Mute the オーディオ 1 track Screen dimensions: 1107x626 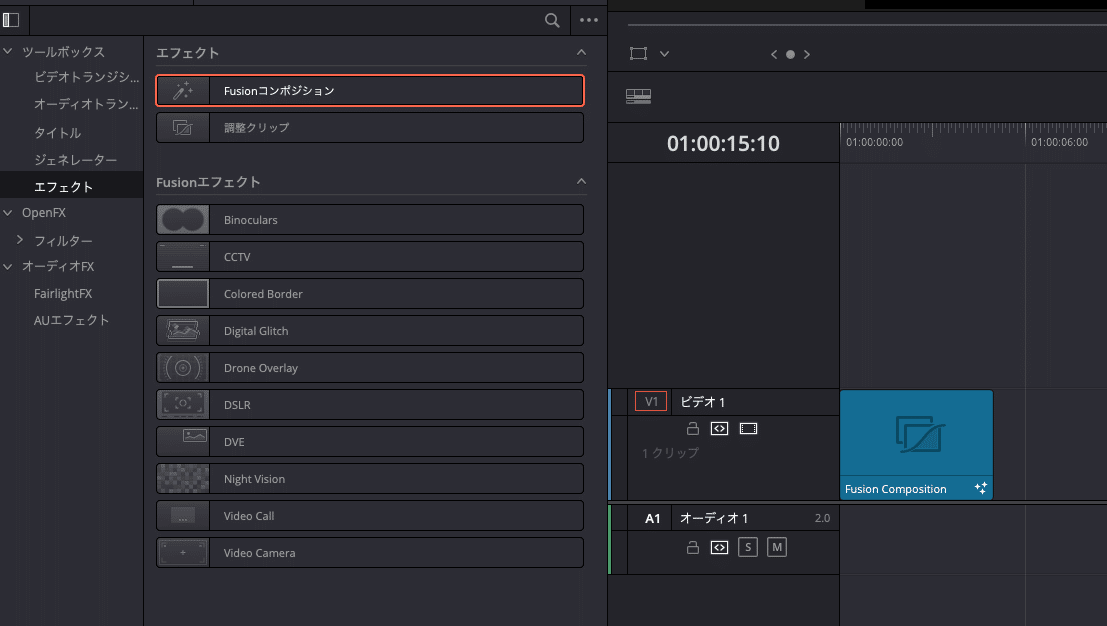[777, 547]
